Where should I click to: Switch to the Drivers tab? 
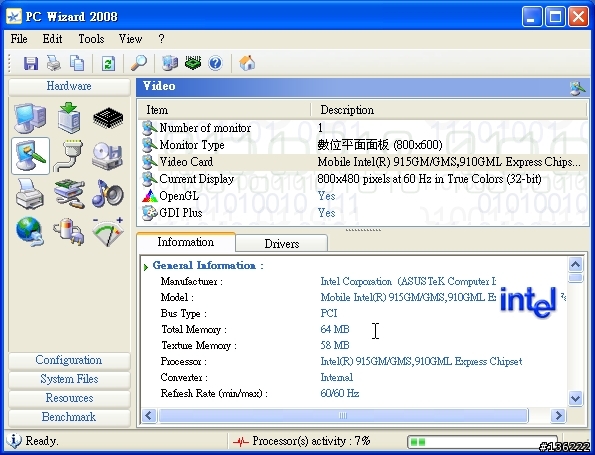(x=282, y=243)
